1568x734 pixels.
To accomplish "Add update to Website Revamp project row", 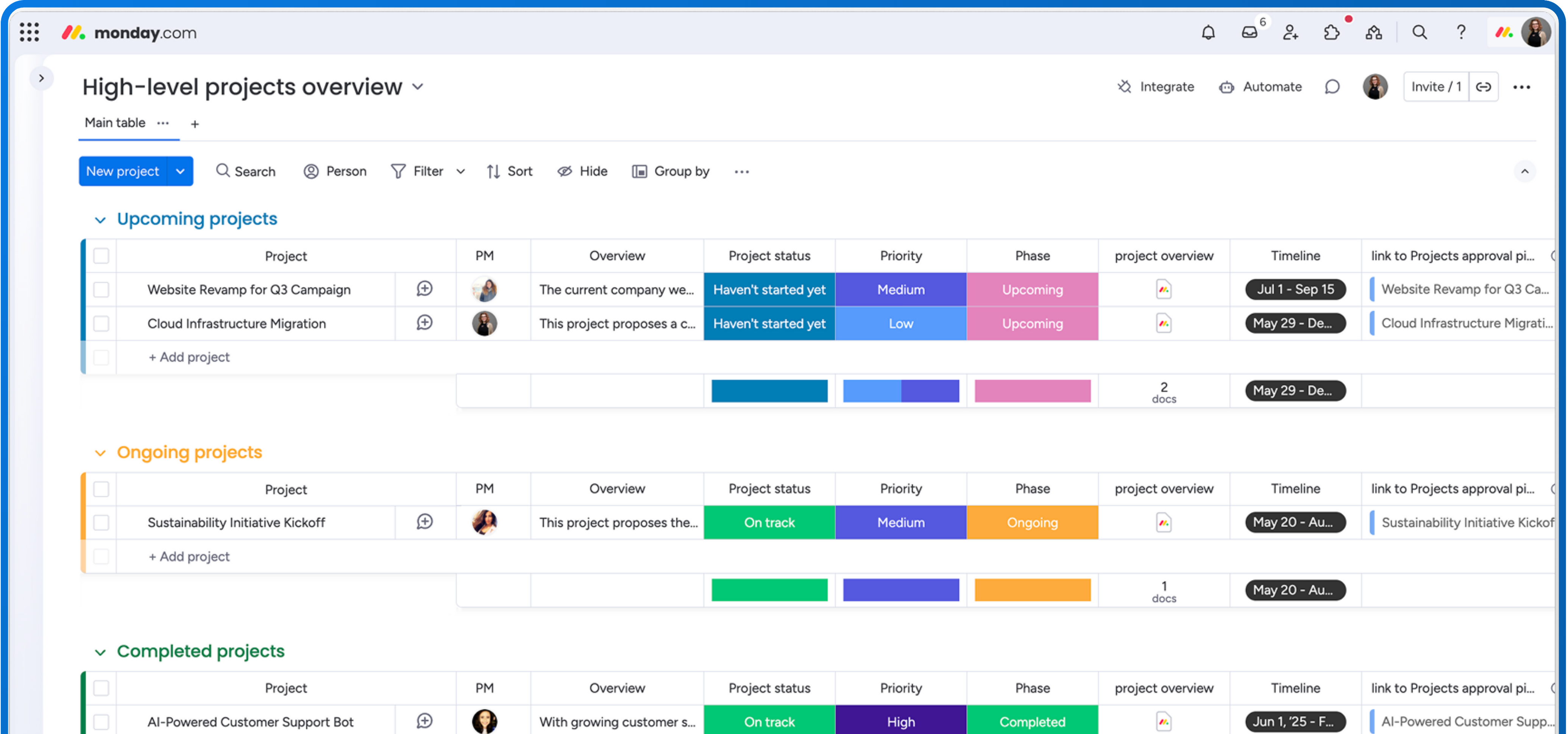I will [x=424, y=289].
